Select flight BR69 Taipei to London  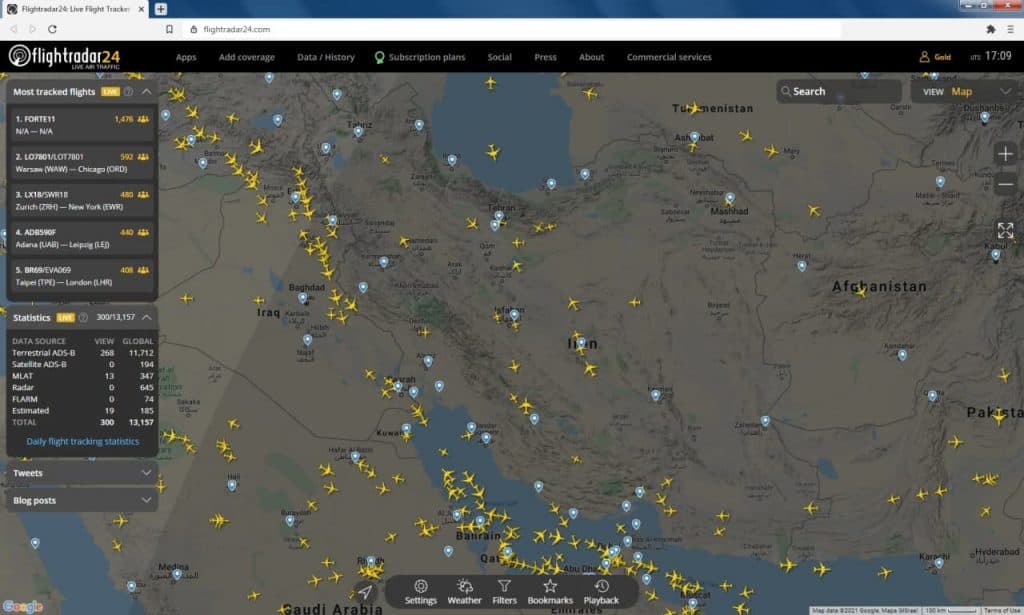[82, 276]
